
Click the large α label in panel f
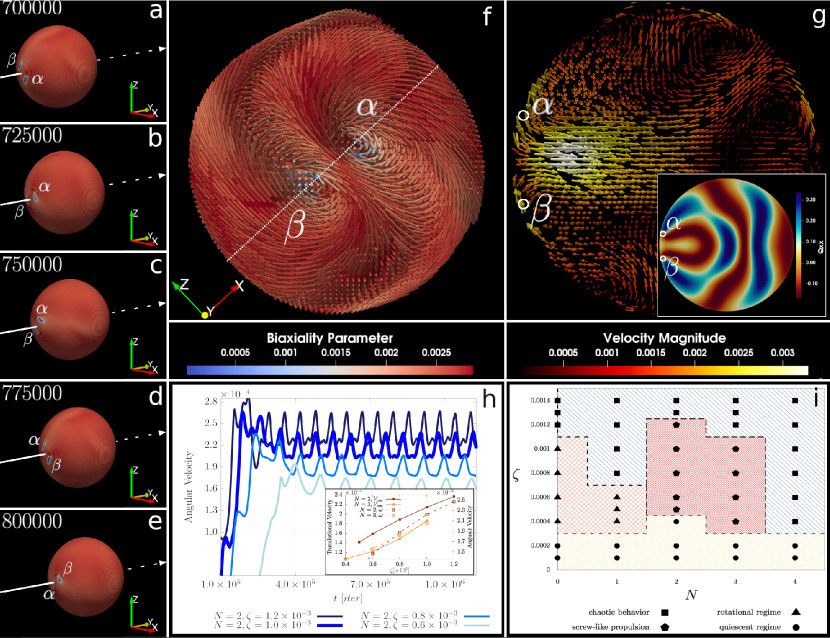click(367, 106)
